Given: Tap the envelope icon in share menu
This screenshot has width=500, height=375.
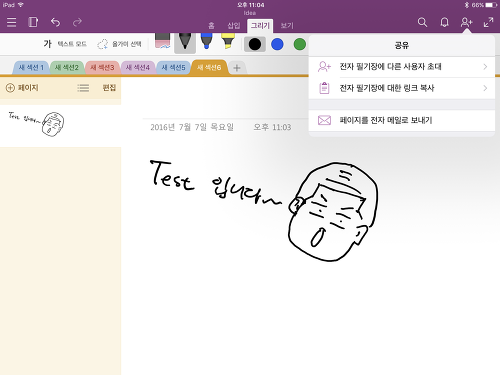Looking at the screenshot, I should (x=324, y=120).
